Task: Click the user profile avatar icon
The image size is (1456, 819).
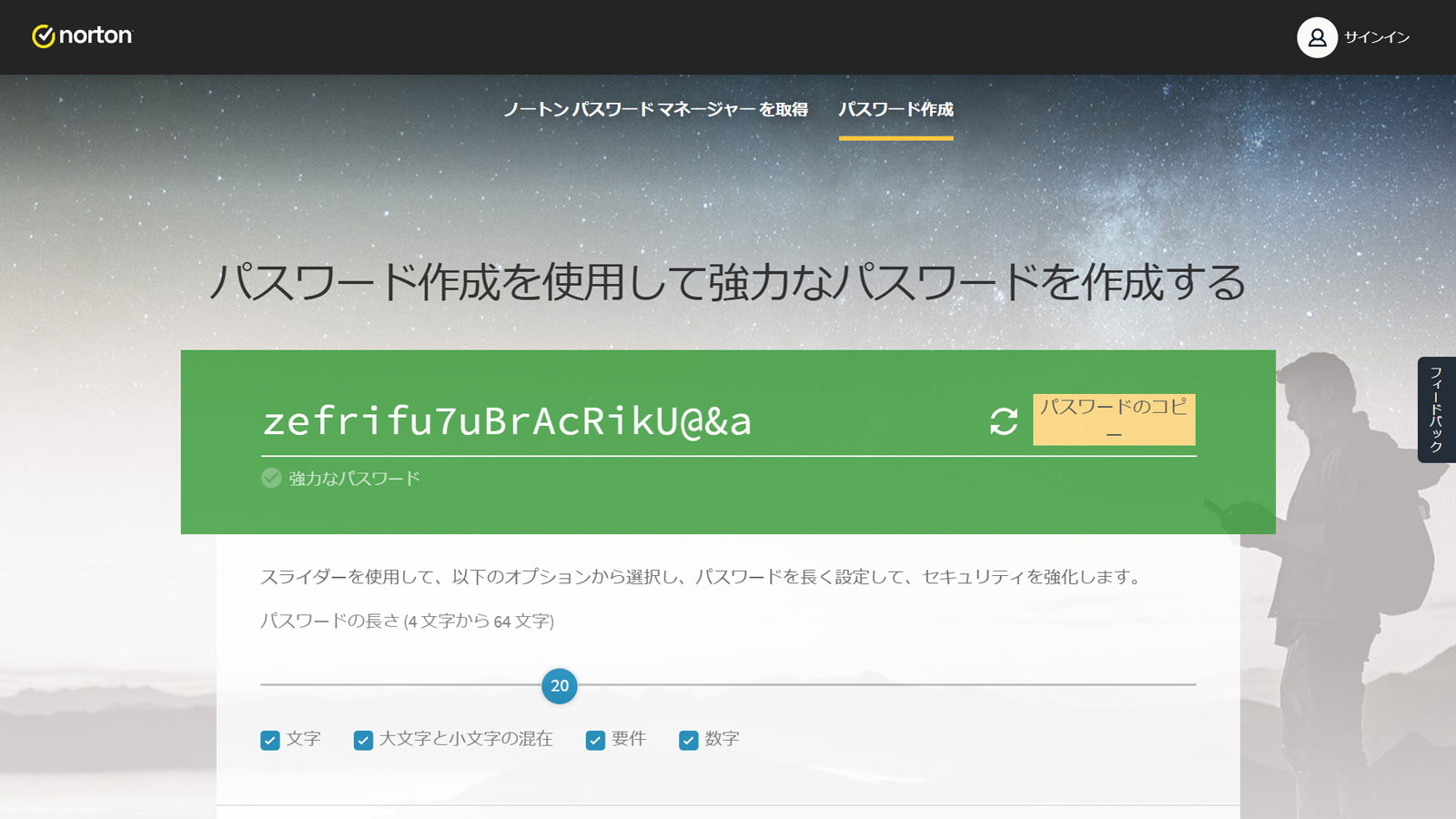Action: tap(1317, 37)
